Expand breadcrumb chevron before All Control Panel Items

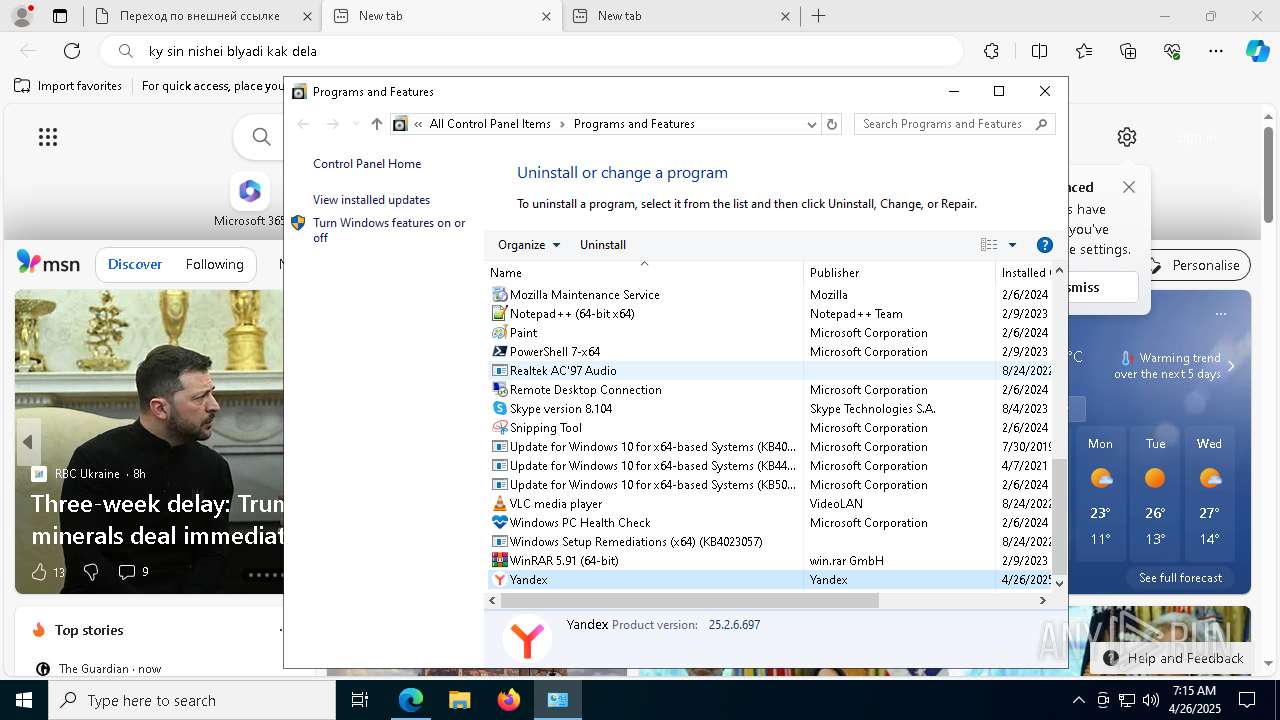[x=418, y=124]
